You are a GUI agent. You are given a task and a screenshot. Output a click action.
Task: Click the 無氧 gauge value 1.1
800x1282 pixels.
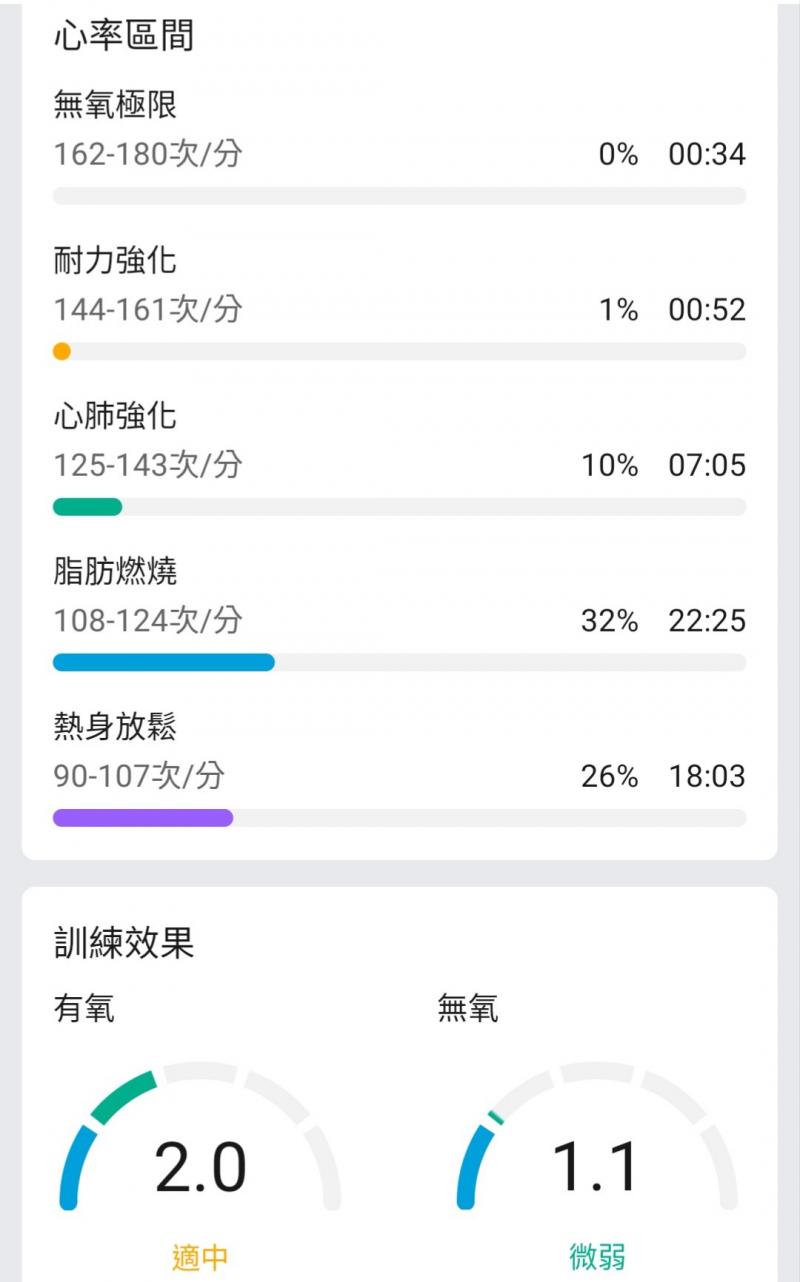point(597,1167)
